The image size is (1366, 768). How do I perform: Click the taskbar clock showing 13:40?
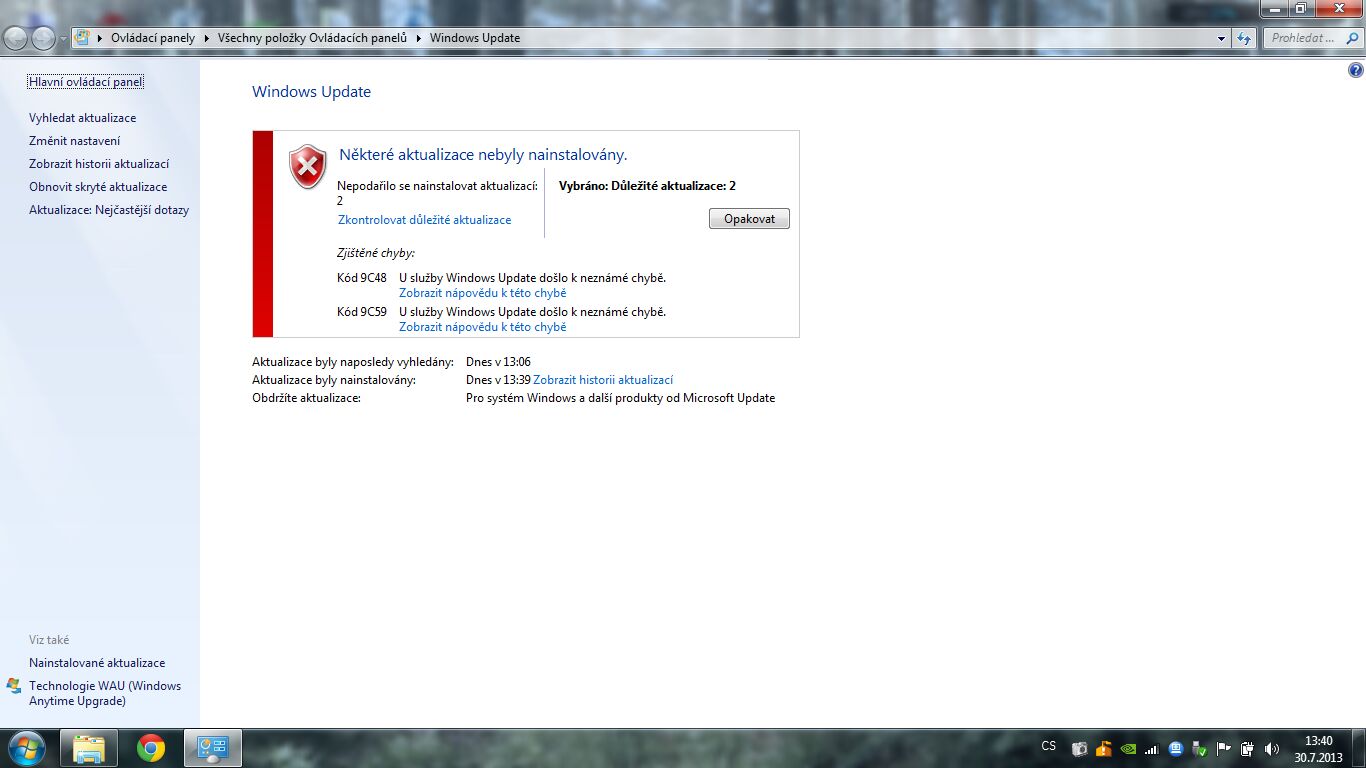[x=1318, y=749]
